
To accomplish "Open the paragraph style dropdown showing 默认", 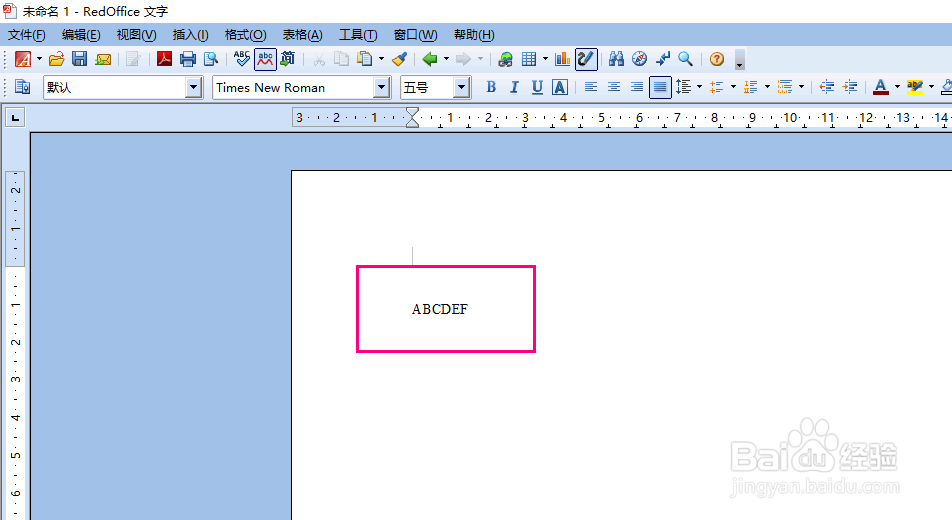I will (x=194, y=87).
